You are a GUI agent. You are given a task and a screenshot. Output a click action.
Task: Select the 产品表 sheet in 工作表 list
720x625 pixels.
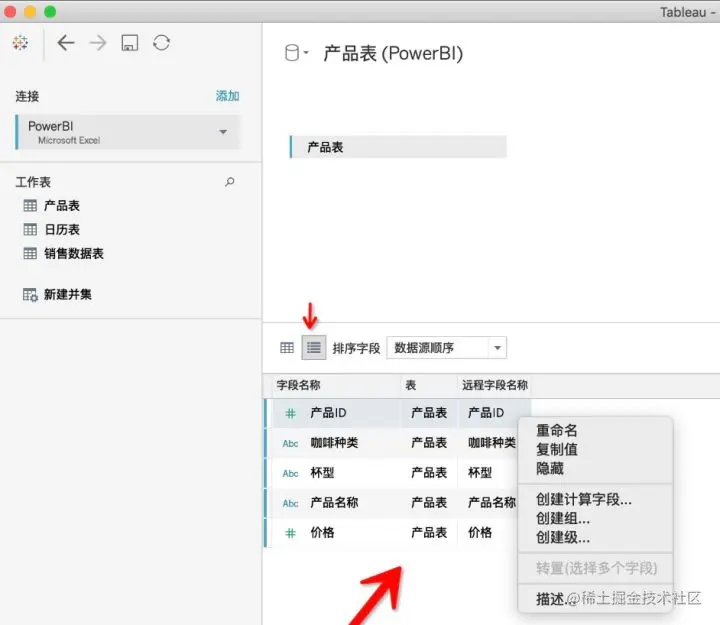[x=62, y=206]
